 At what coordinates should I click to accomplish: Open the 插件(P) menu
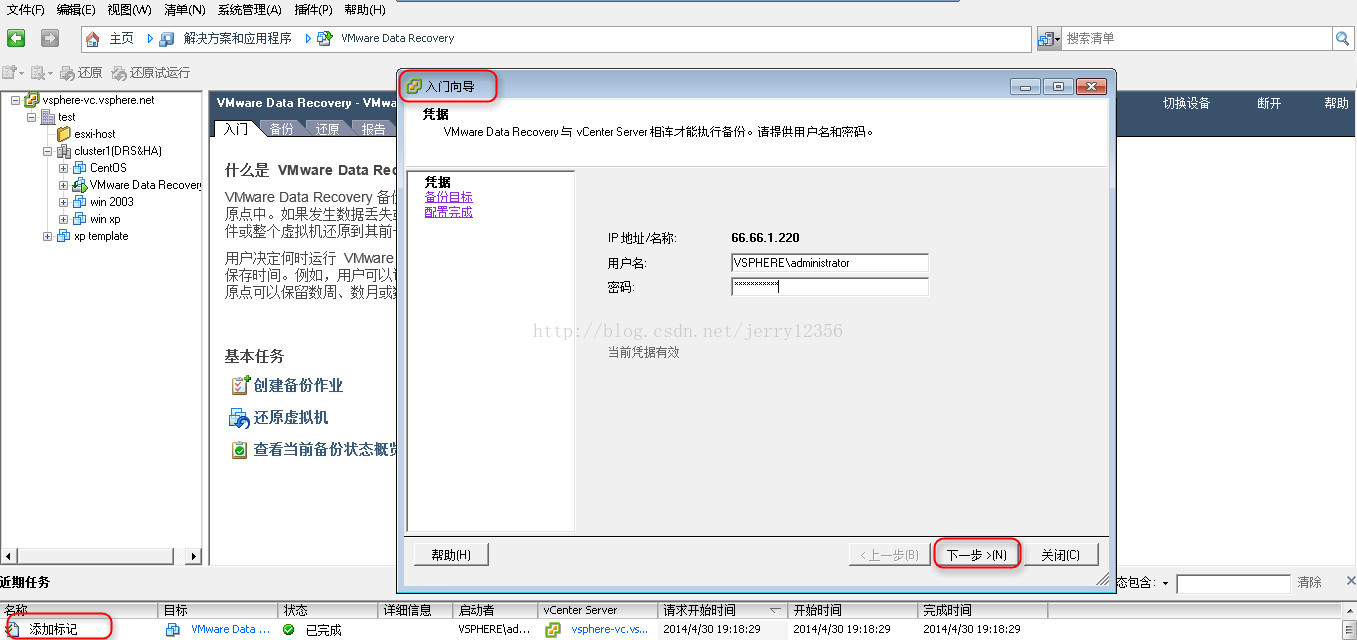(x=313, y=10)
